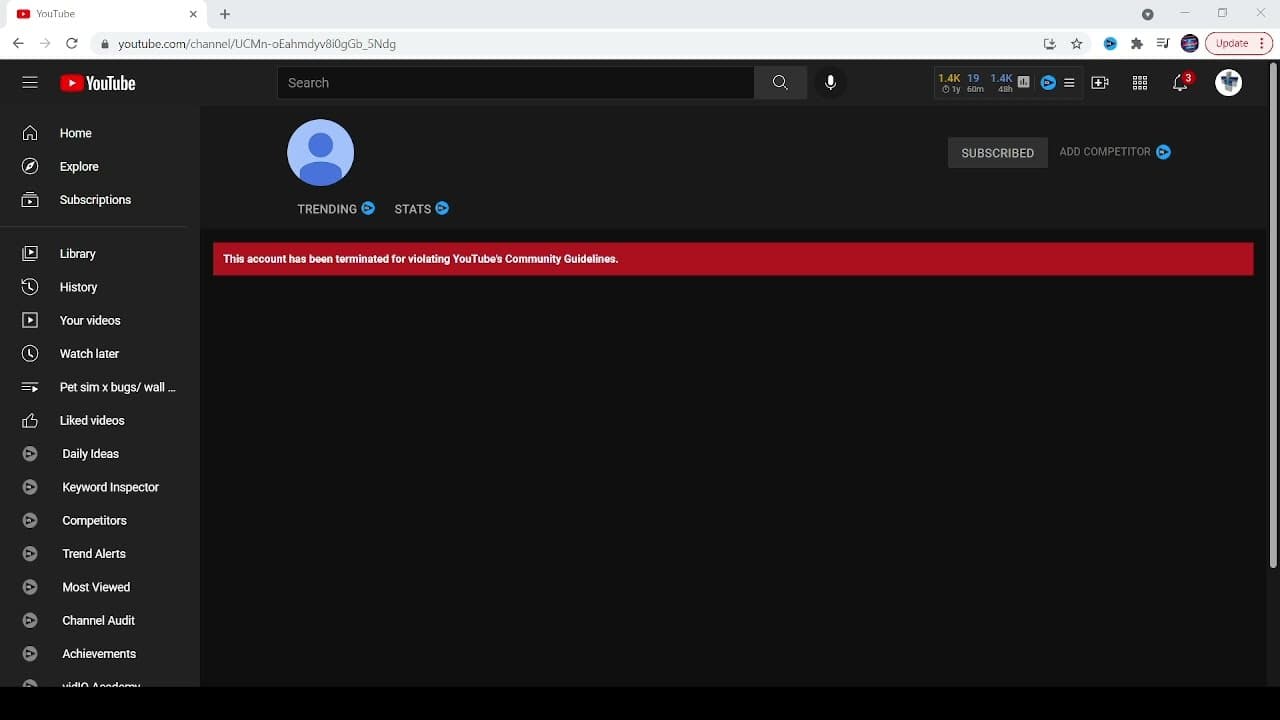Open Chrome profile avatar

pyautogui.click(x=1190, y=44)
